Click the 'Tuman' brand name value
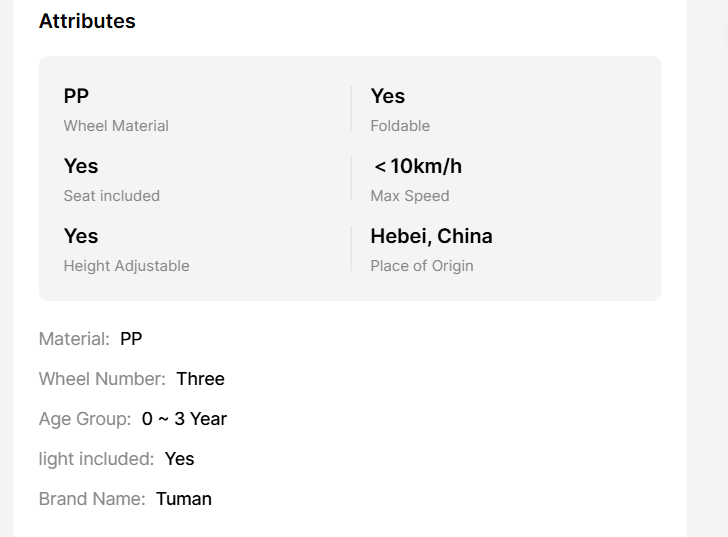The image size is (728, 537). coord(184,499)
